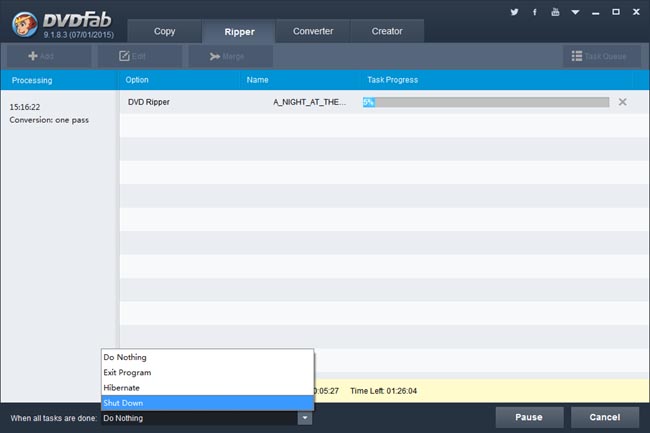
Task: Switch to the Ripper tab
Action: tap(239, 31)
